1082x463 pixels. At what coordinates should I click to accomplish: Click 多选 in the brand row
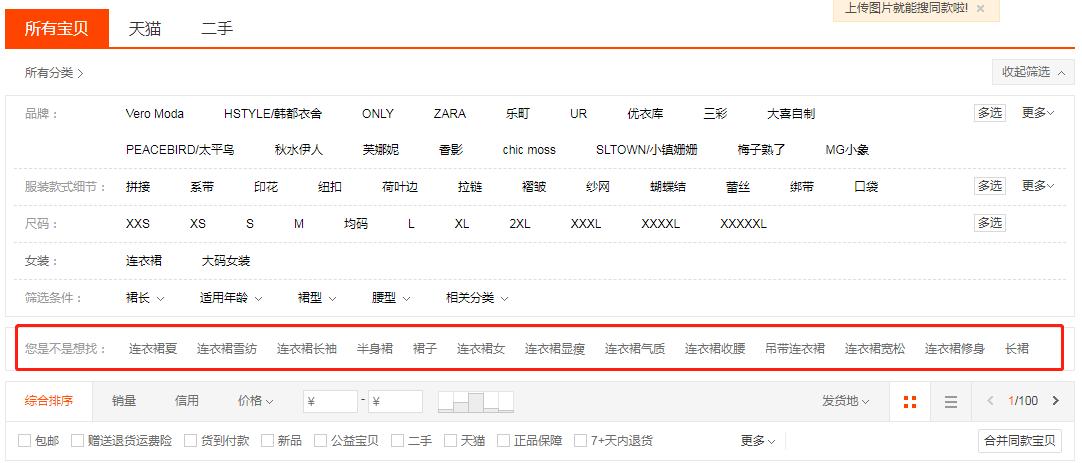[990, 113]
